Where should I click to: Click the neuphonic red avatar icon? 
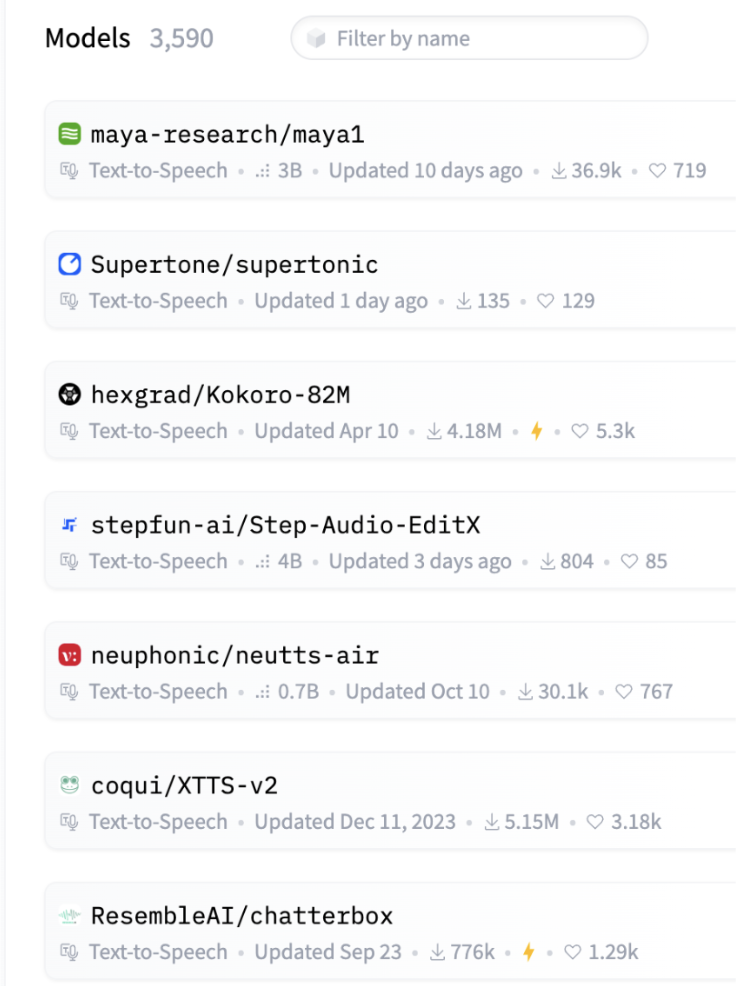[69, 656]
